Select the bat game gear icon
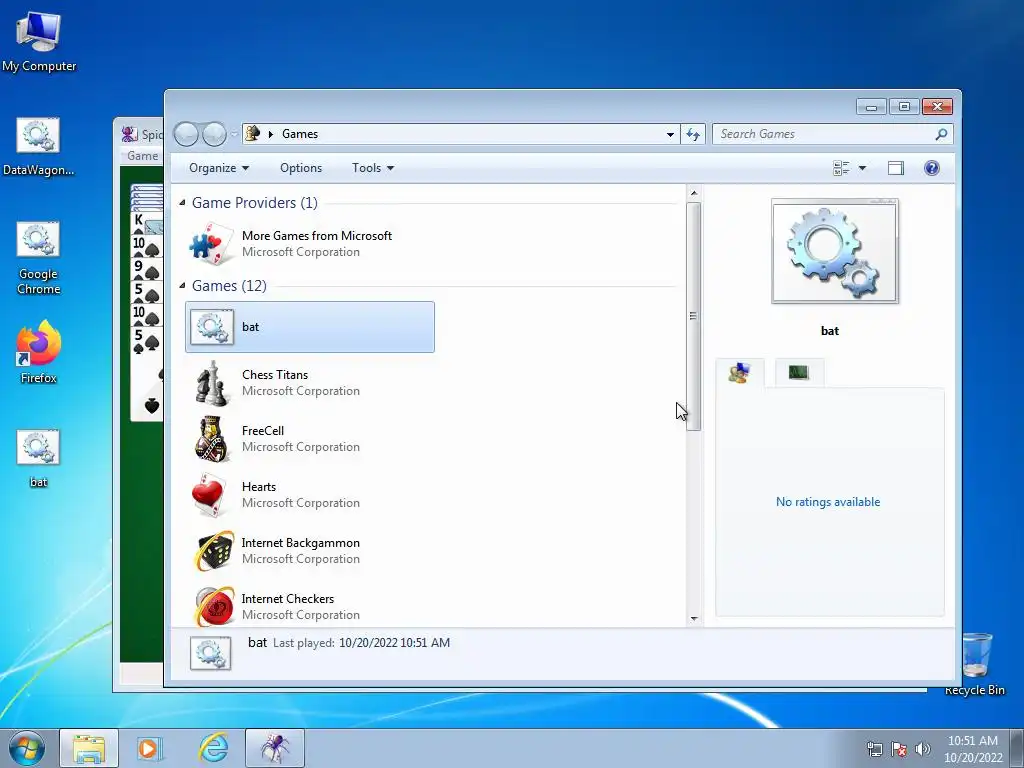 tap(212, 327)
